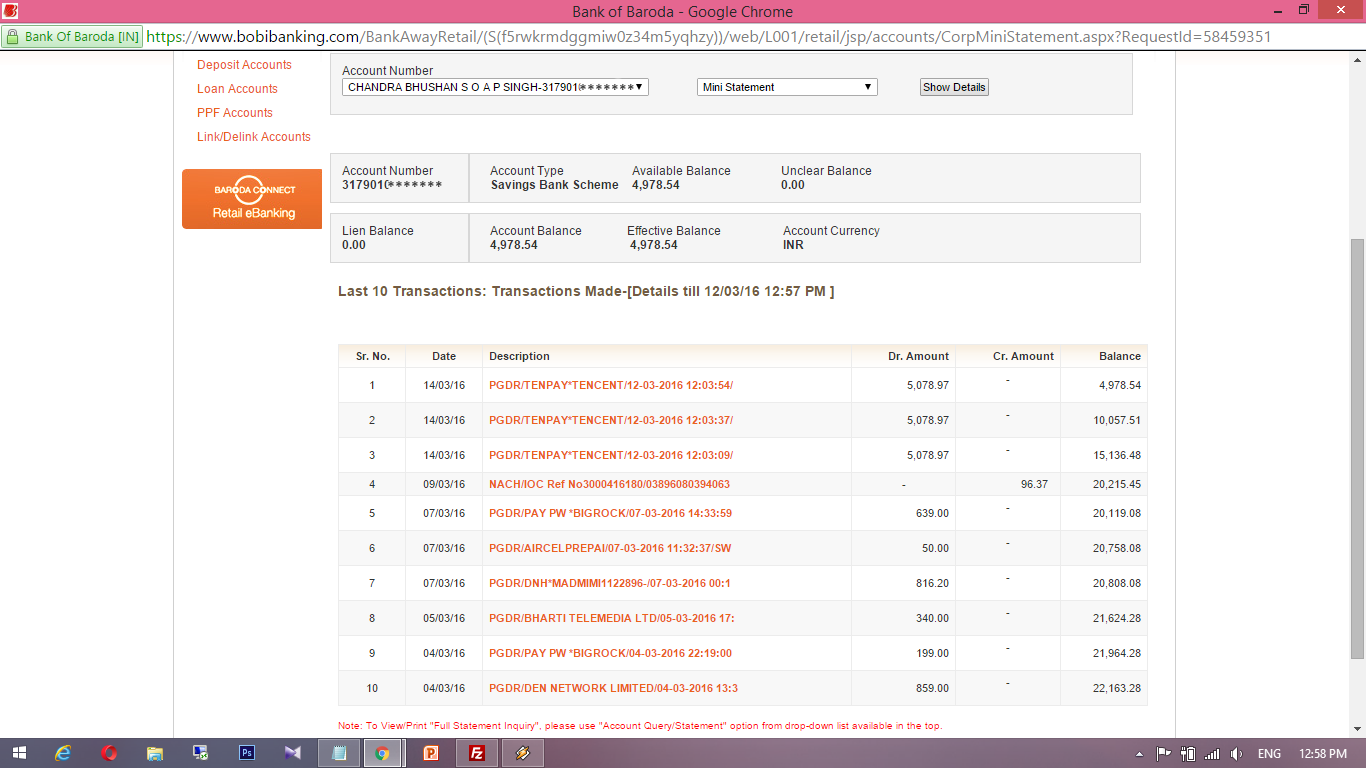The width and height of the screenshot is (1366, 768).
Task: Open Visual Studio from the taskbar
Action: (x=292, y=753)
